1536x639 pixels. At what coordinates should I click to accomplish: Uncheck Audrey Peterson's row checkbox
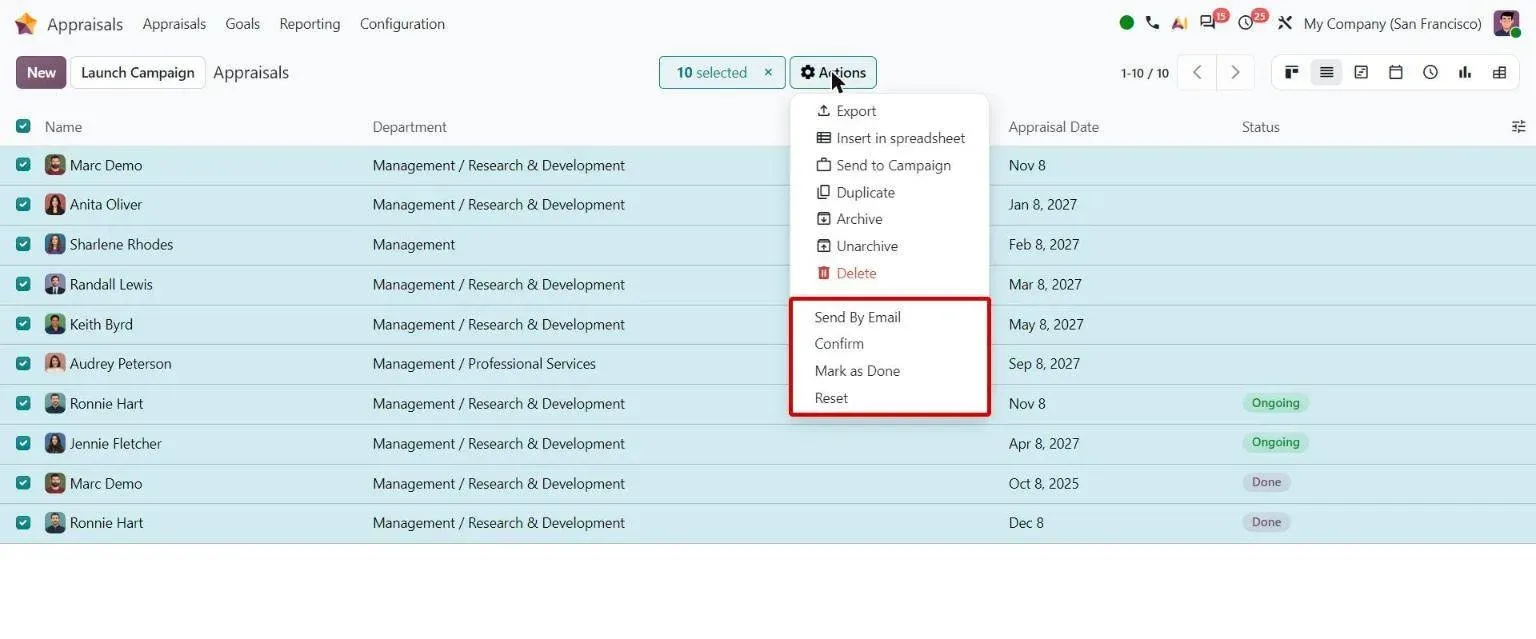[23, 363]
